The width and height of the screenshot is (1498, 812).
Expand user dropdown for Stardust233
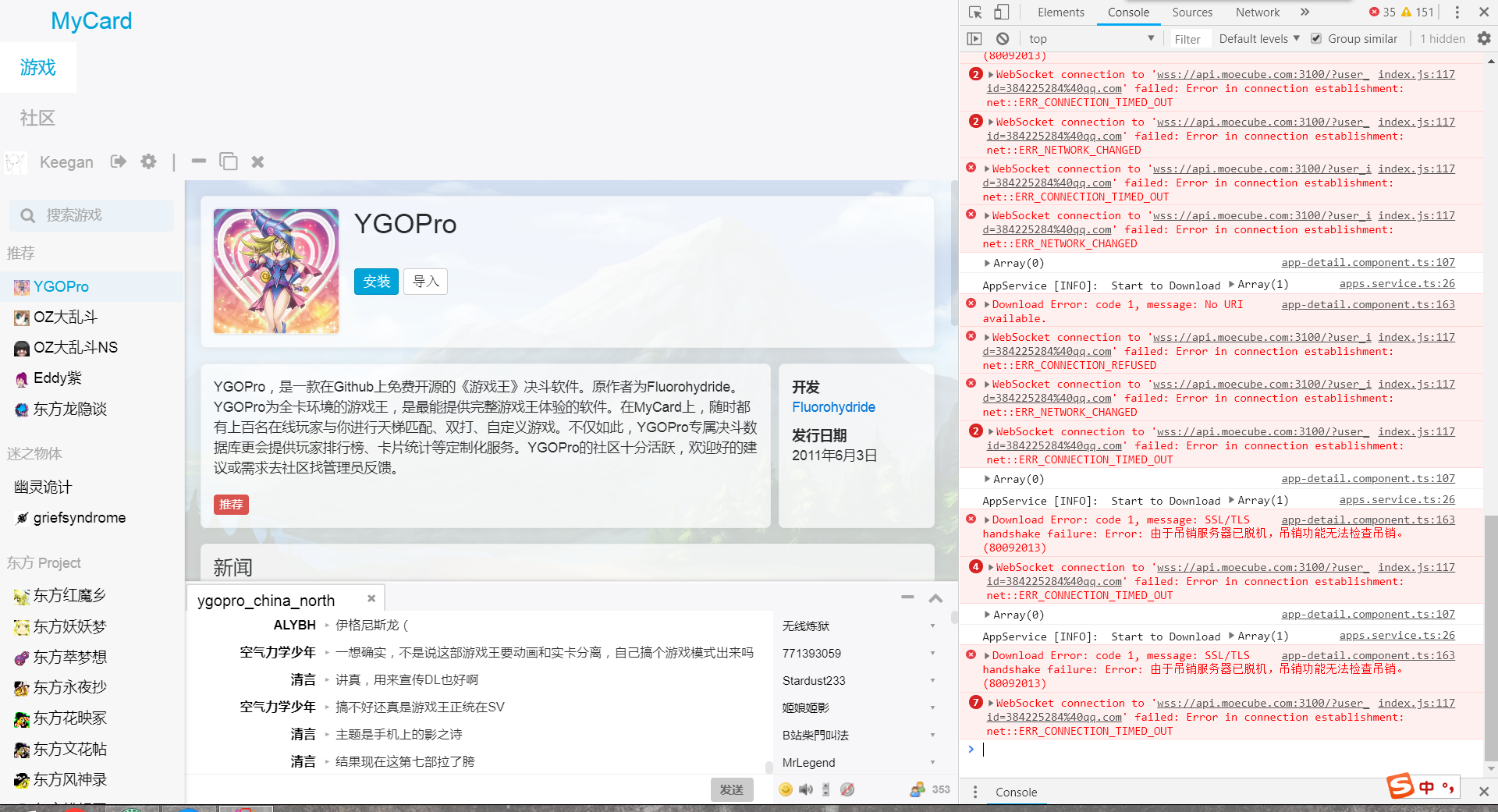pyautogui.click(x=932, y=680)
